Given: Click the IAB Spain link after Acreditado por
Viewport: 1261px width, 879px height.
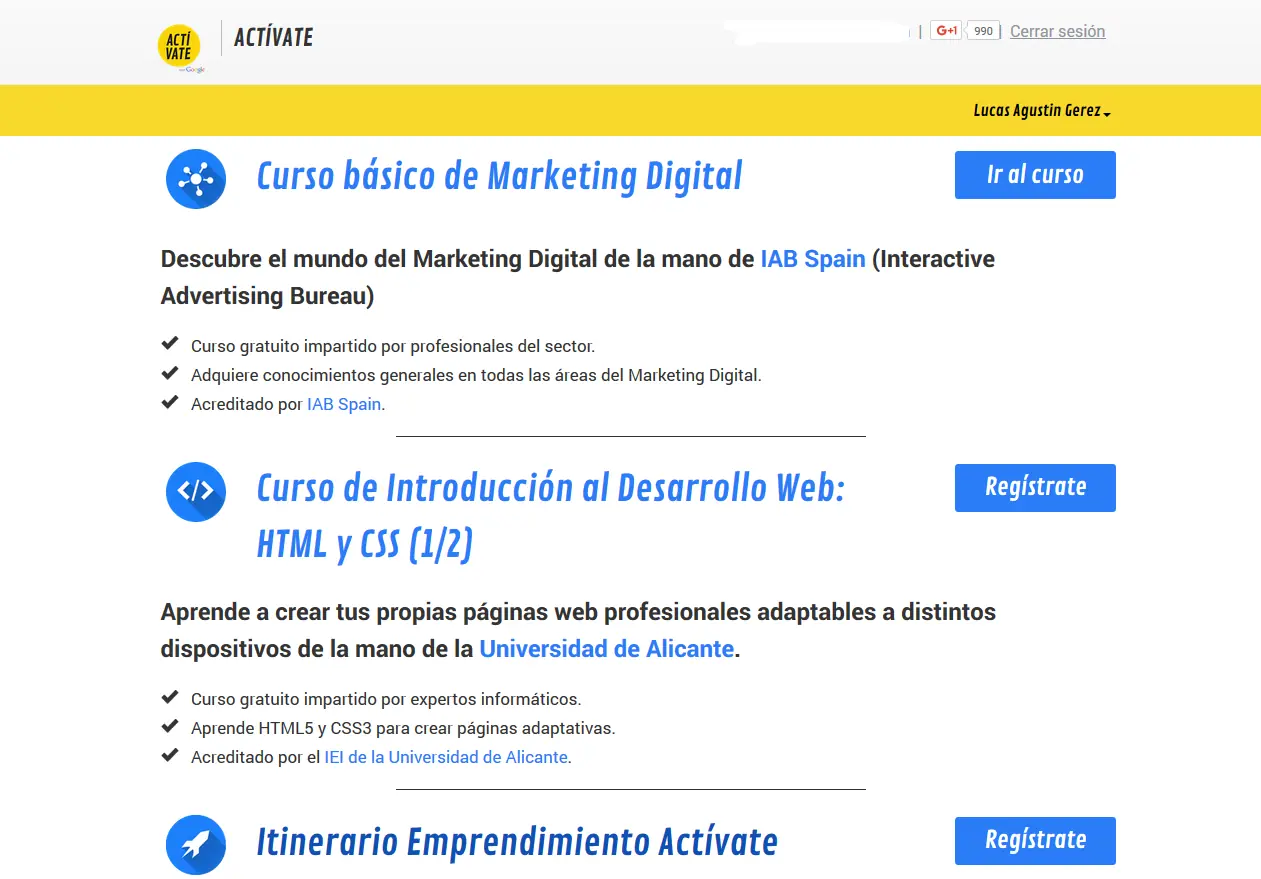Looking at the screenshot, I should coord(344,405).
